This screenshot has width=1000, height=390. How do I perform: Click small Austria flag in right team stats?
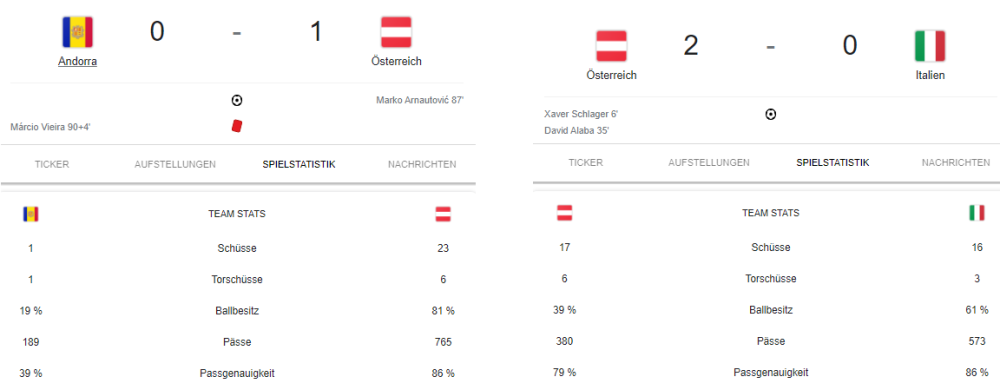point(564,213)
